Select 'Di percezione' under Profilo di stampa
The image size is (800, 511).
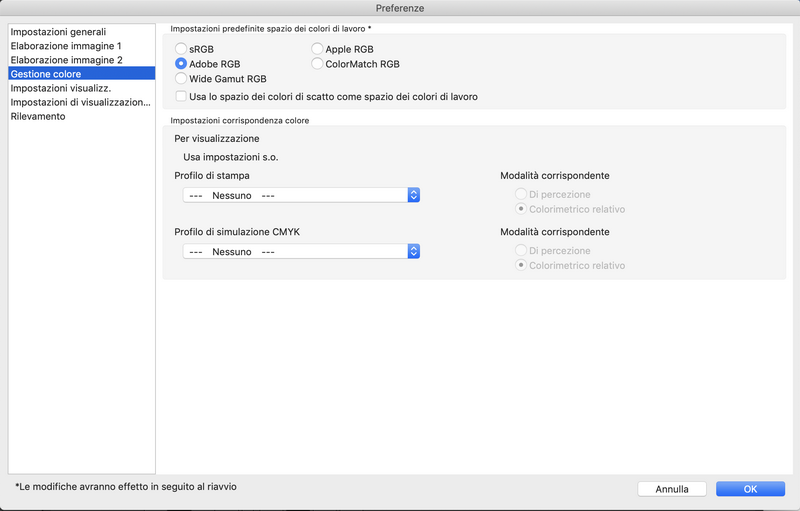click(521, 194)
